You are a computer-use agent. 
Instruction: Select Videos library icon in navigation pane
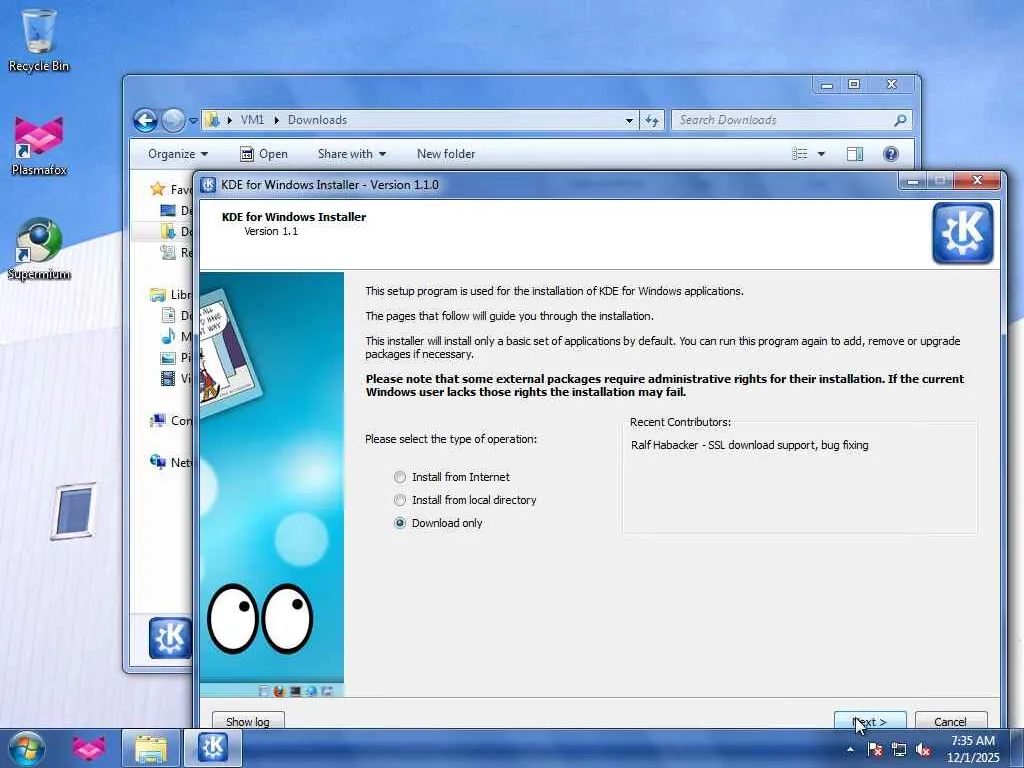click(168, 378)
